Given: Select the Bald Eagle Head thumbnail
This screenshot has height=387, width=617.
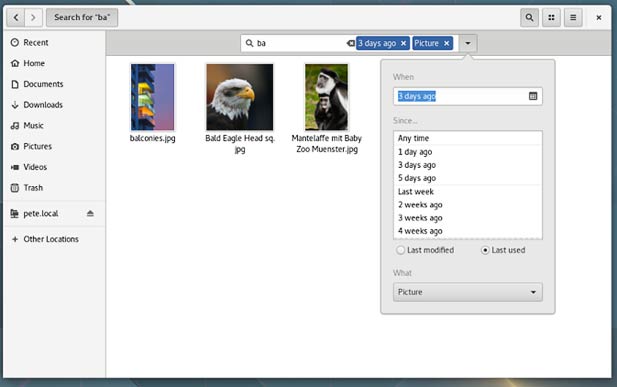Looking at the screenshot, I should (x=240, y=97).
